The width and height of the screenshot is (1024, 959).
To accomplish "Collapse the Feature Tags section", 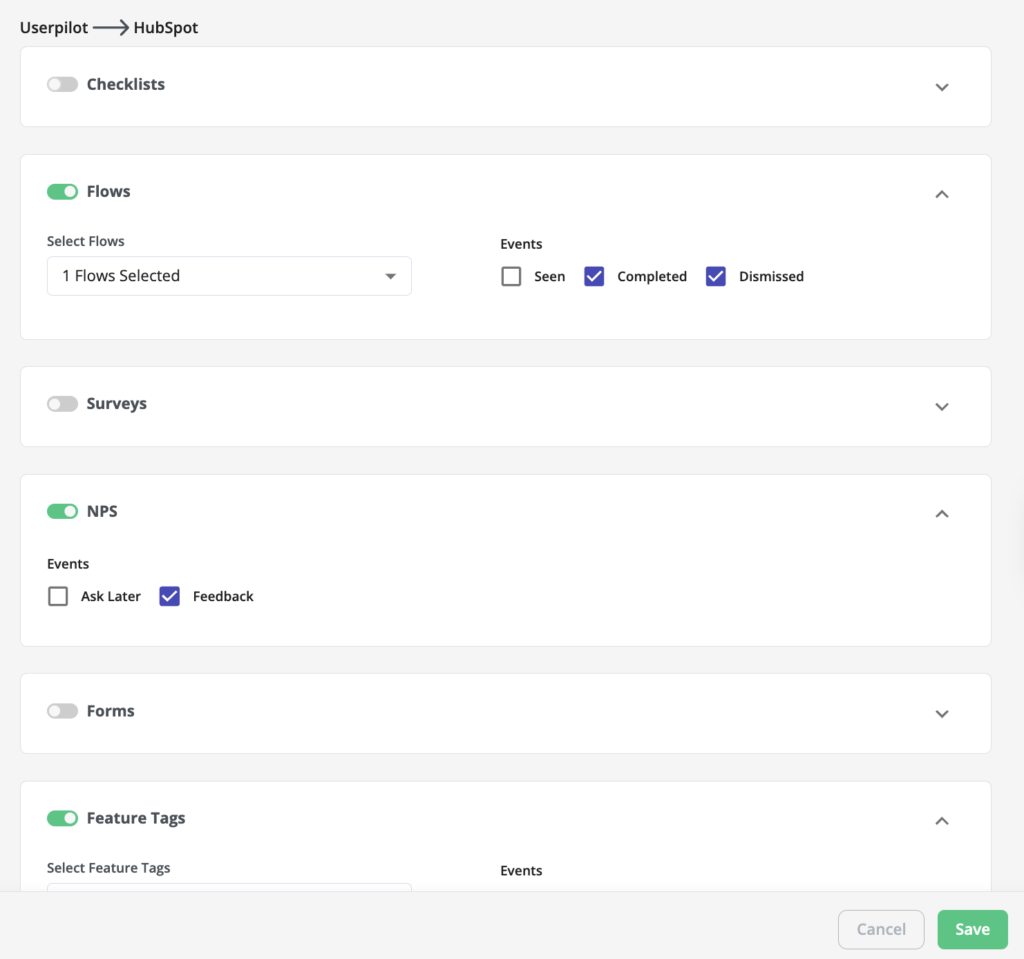I will click(x=941, y=821).
